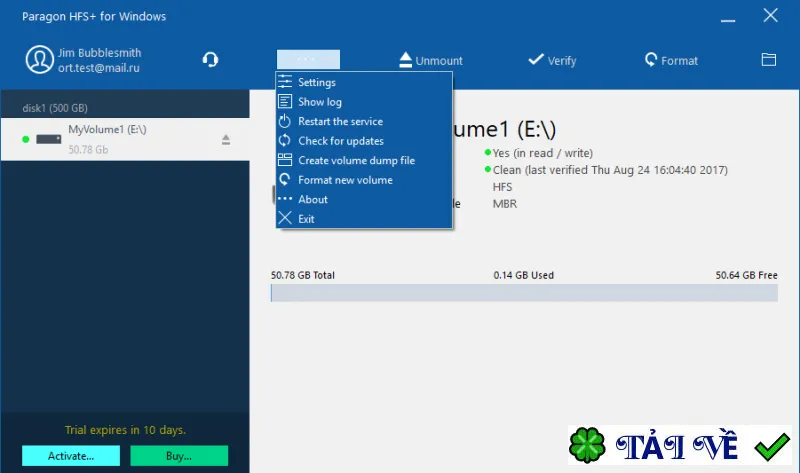Click the Unmount eject icon in toolbar
800x473 pixels.
(406, 60)
